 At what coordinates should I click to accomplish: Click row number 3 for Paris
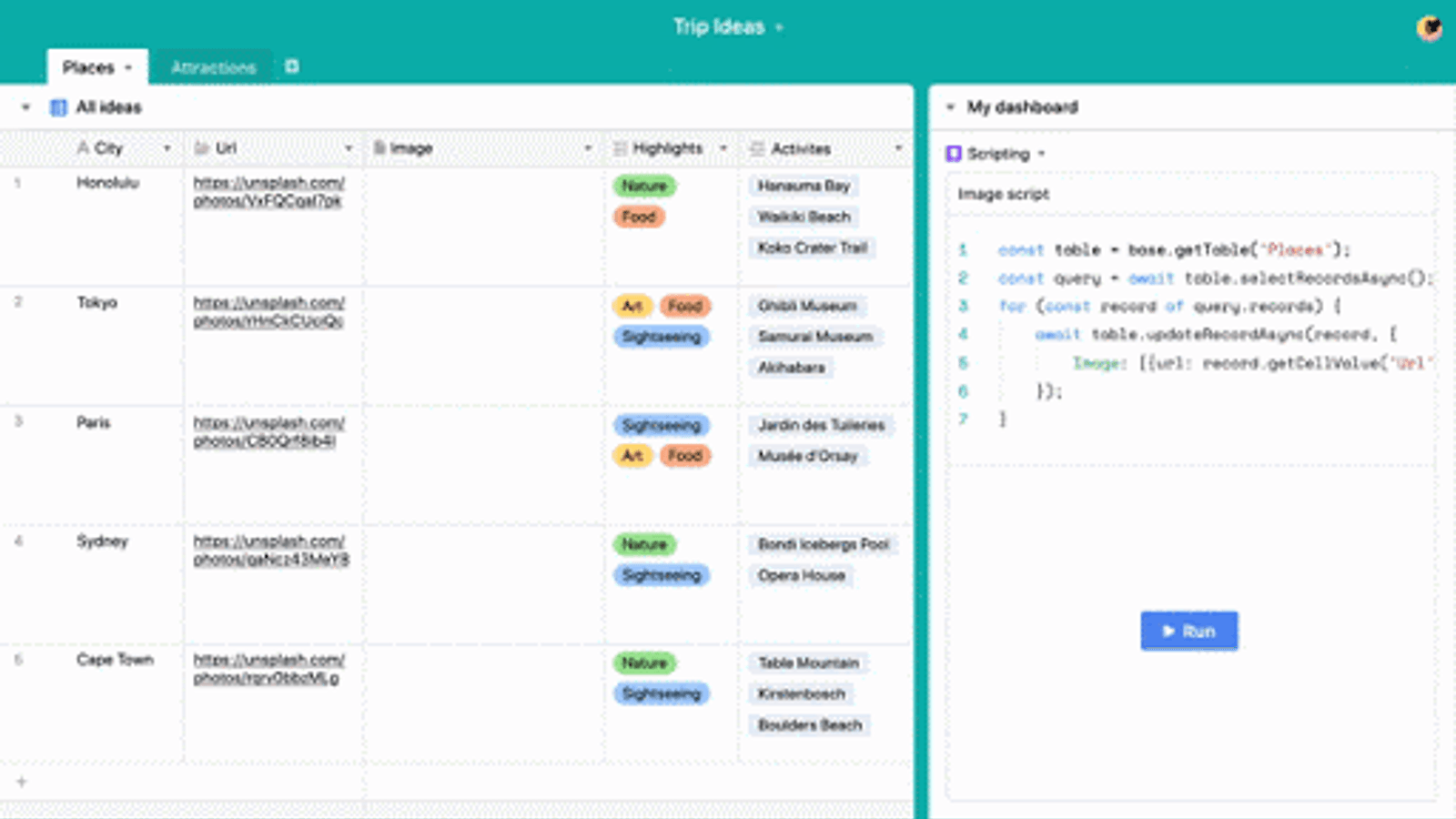(x=18, y=422)
